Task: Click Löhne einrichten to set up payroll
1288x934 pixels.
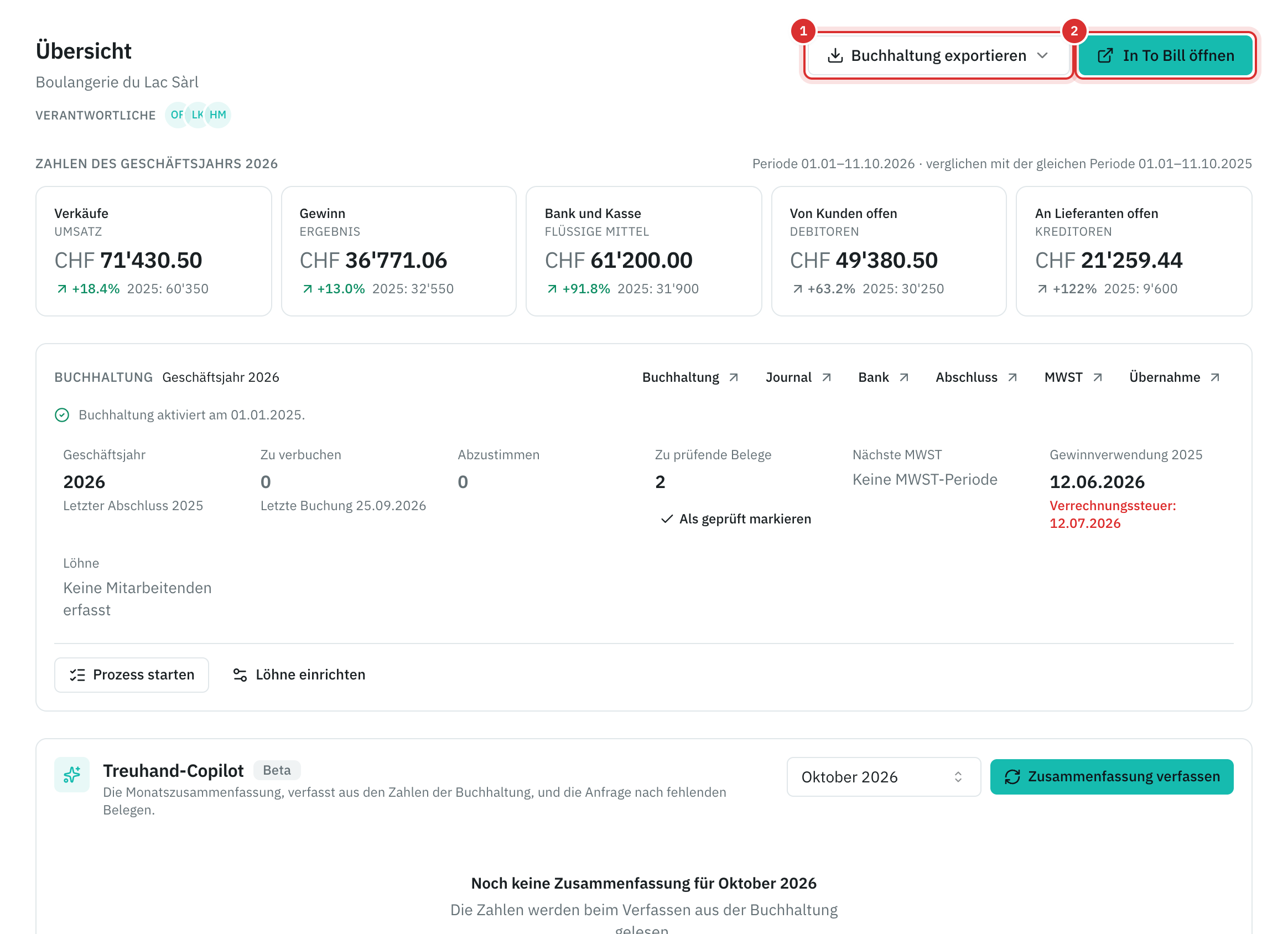Action: 299,674
